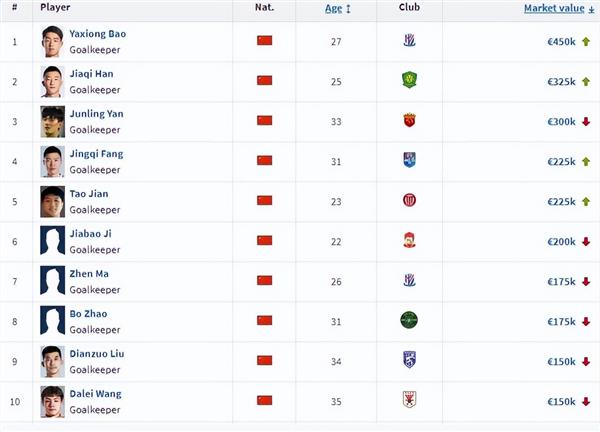Click Dalei Wang player name

pyautogui.click(x=96, y=394)
